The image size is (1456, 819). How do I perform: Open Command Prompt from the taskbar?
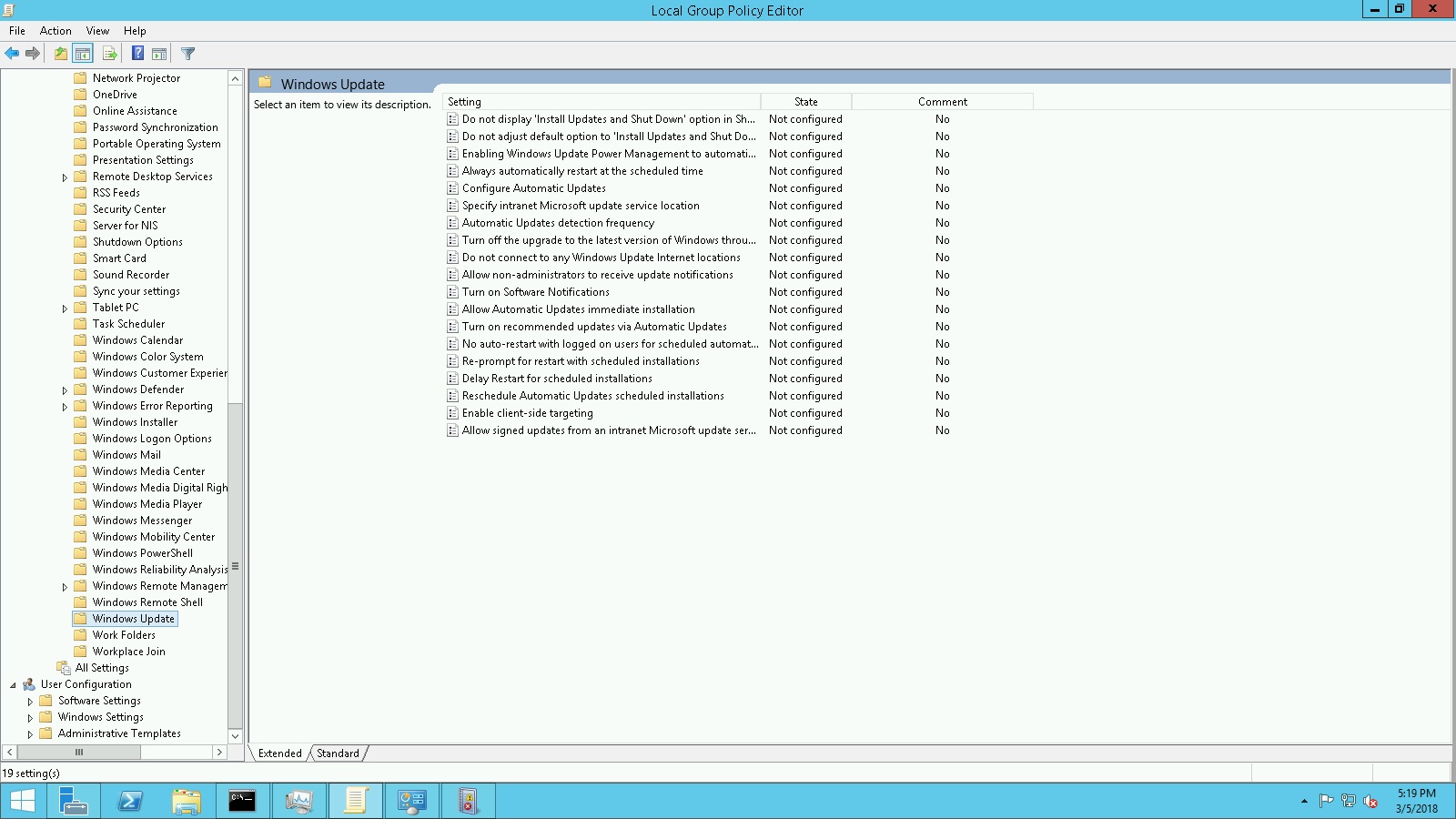pos(242,801)
